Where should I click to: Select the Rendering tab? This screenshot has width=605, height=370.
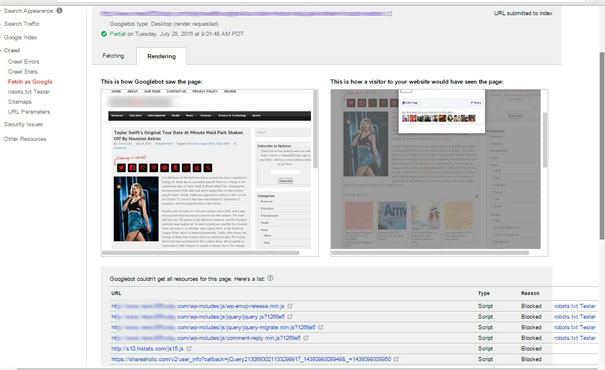[162, 56]
